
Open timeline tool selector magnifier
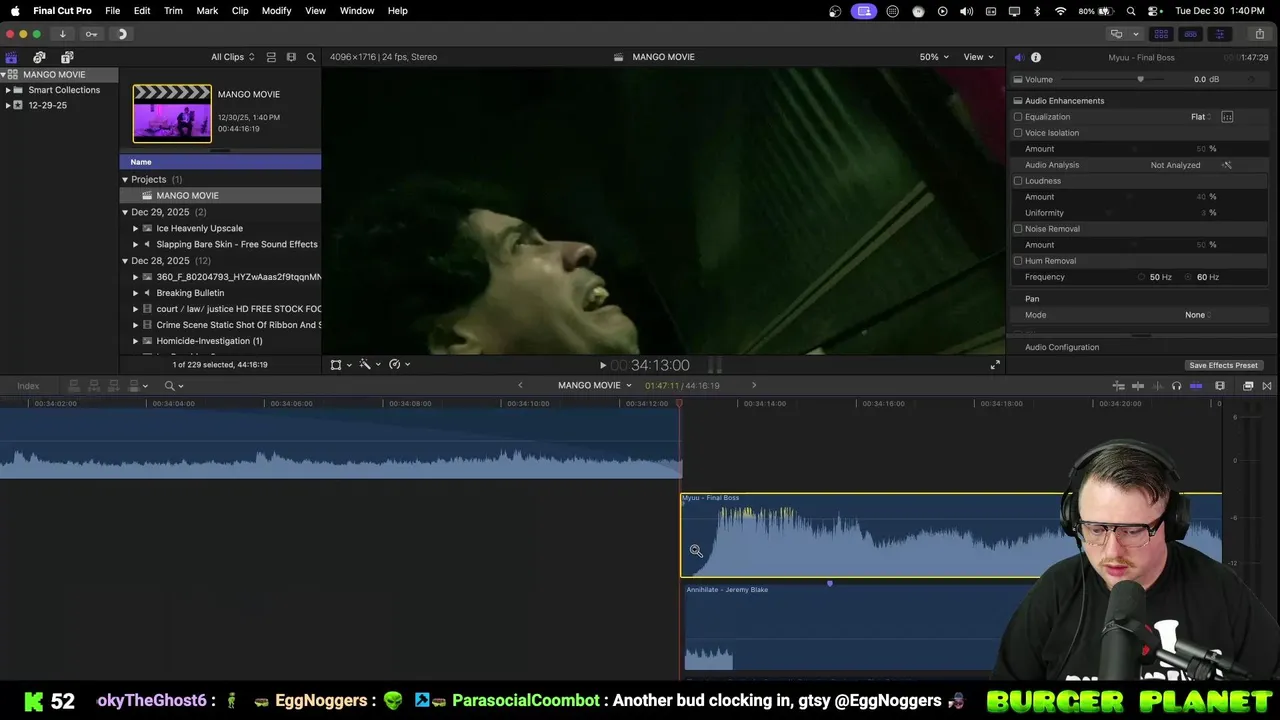[x=174, y=386]
